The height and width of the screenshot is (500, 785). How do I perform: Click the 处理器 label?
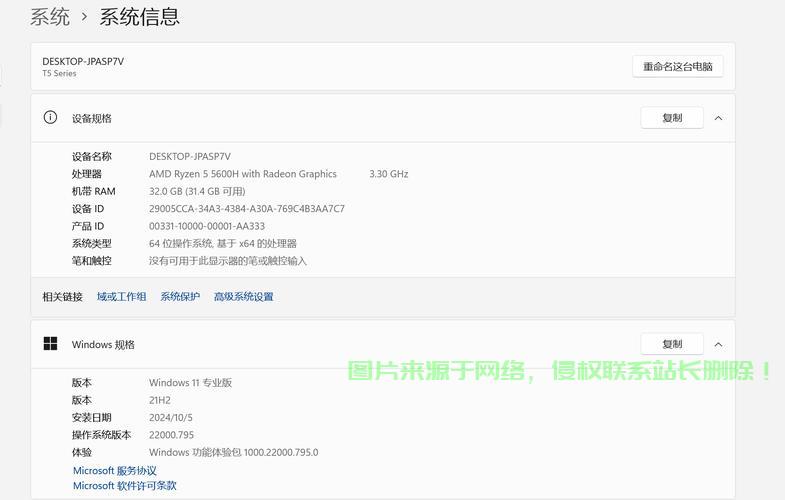[87, 174]
